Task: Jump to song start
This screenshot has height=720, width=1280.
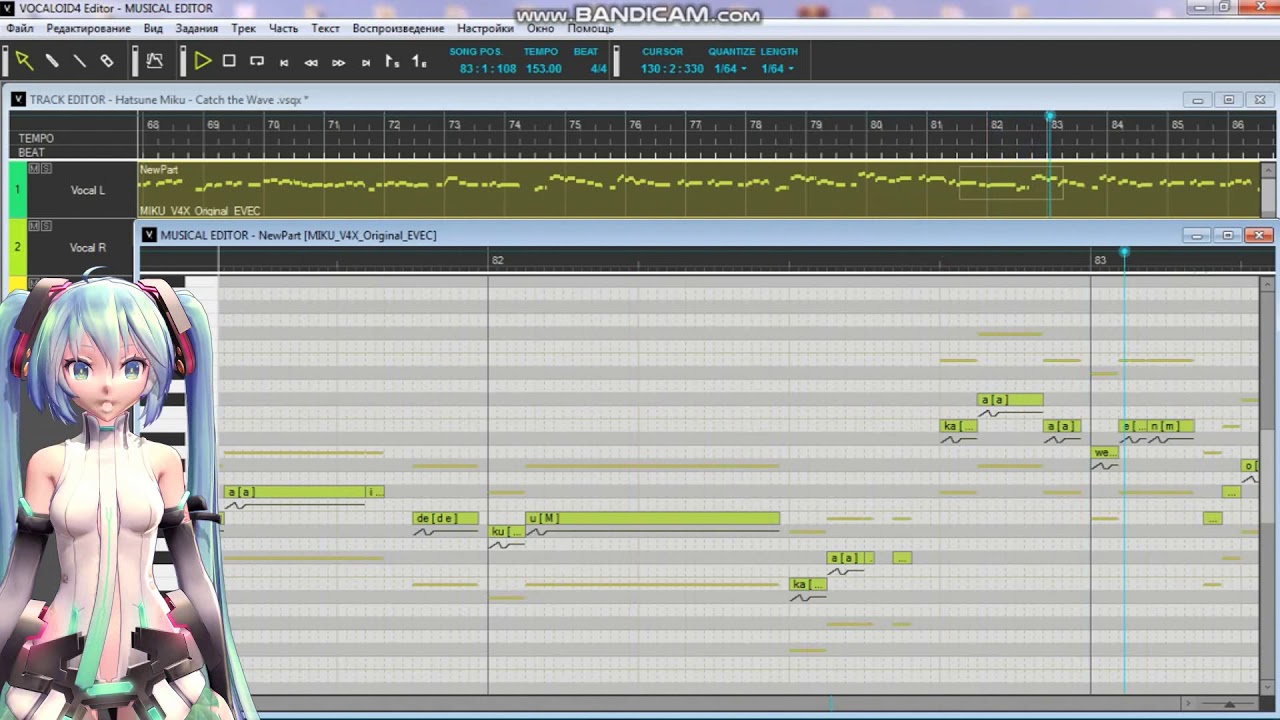Action: [284, 62]
